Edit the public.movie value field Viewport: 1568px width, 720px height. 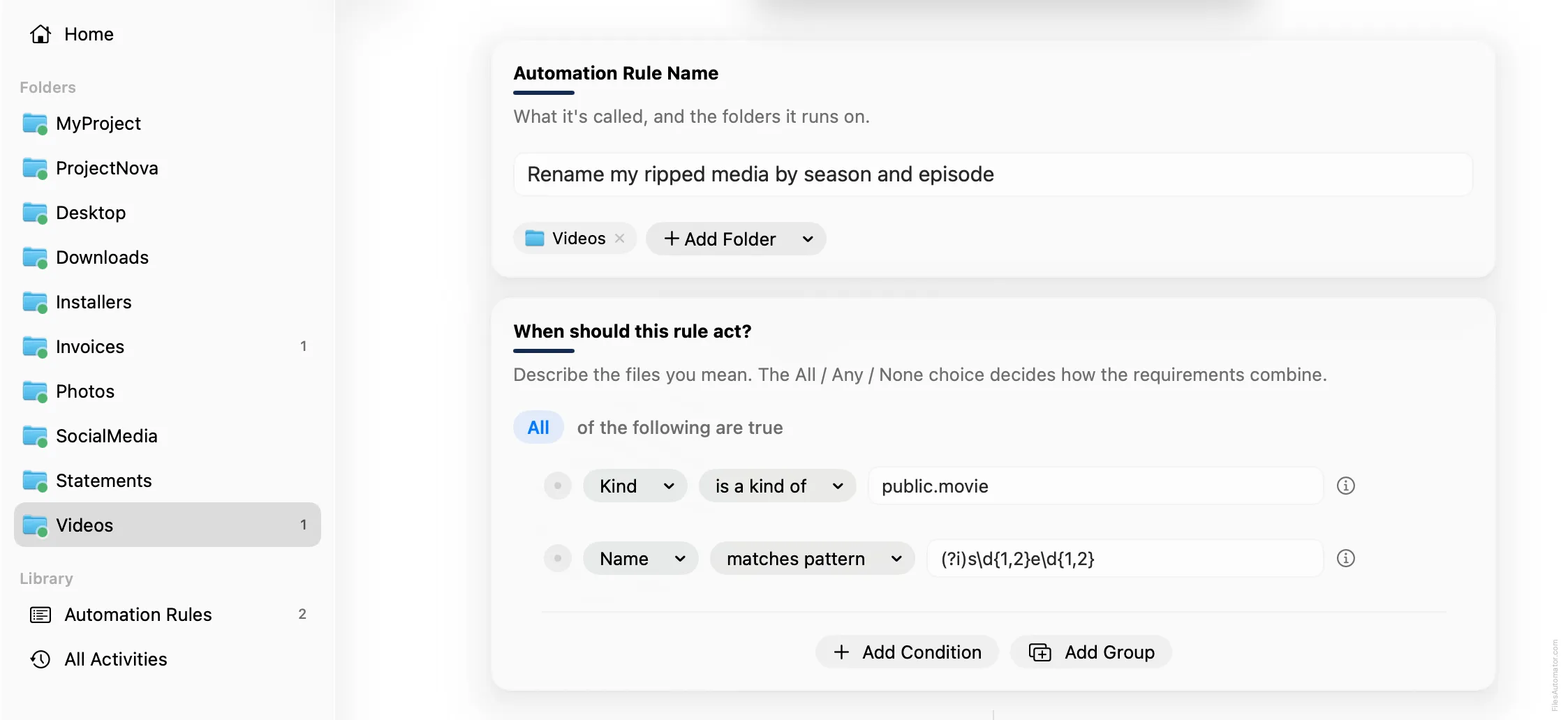(1095, 486)
